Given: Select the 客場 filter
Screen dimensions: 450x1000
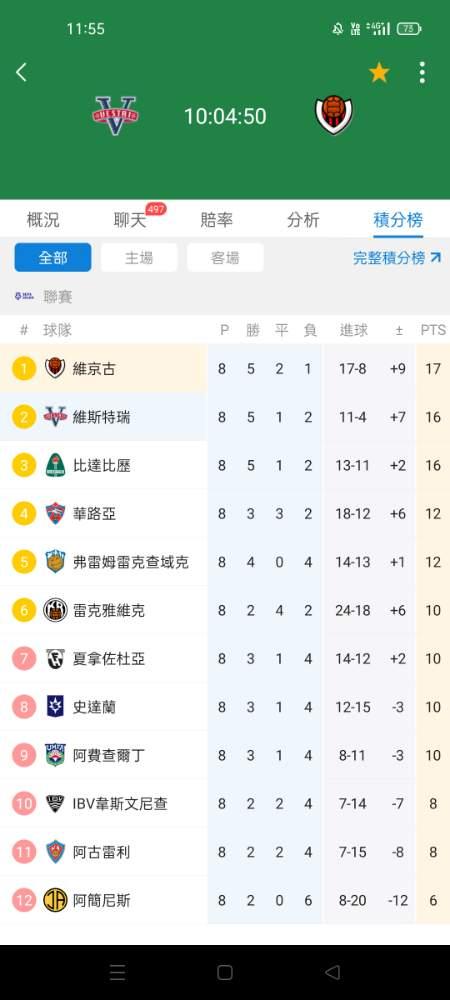Looking at the screenshot, I should (x=225, y=258).
